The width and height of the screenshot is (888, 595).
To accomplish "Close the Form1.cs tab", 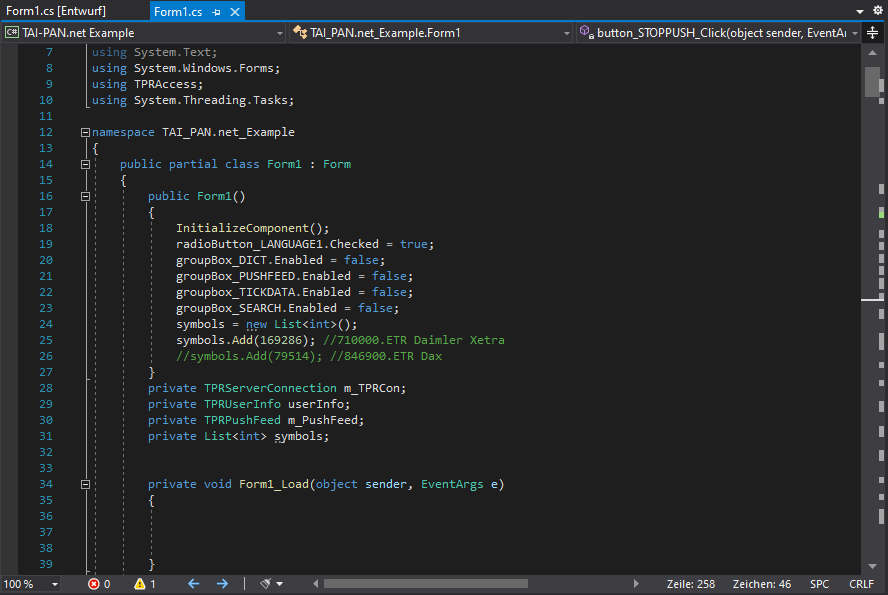I will 235,11.
